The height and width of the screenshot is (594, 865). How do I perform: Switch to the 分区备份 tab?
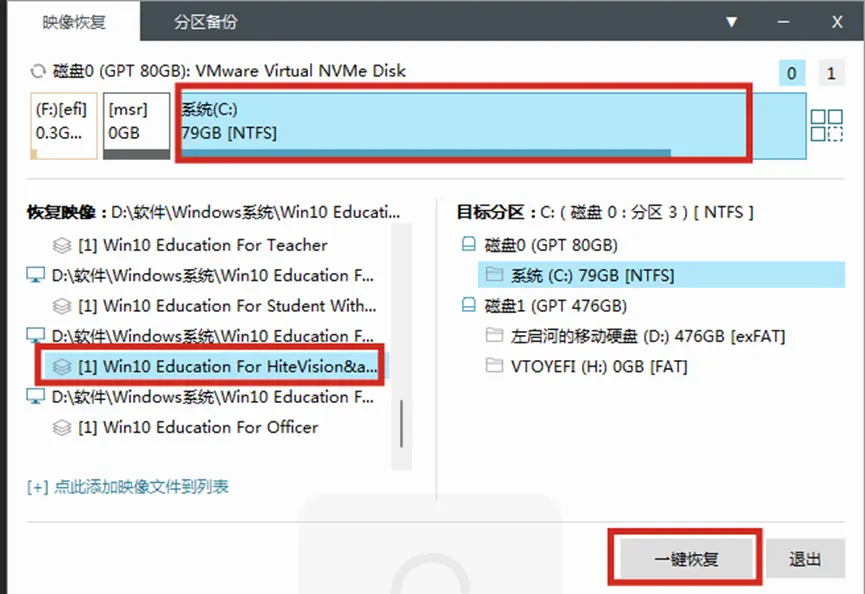(206, 22)
